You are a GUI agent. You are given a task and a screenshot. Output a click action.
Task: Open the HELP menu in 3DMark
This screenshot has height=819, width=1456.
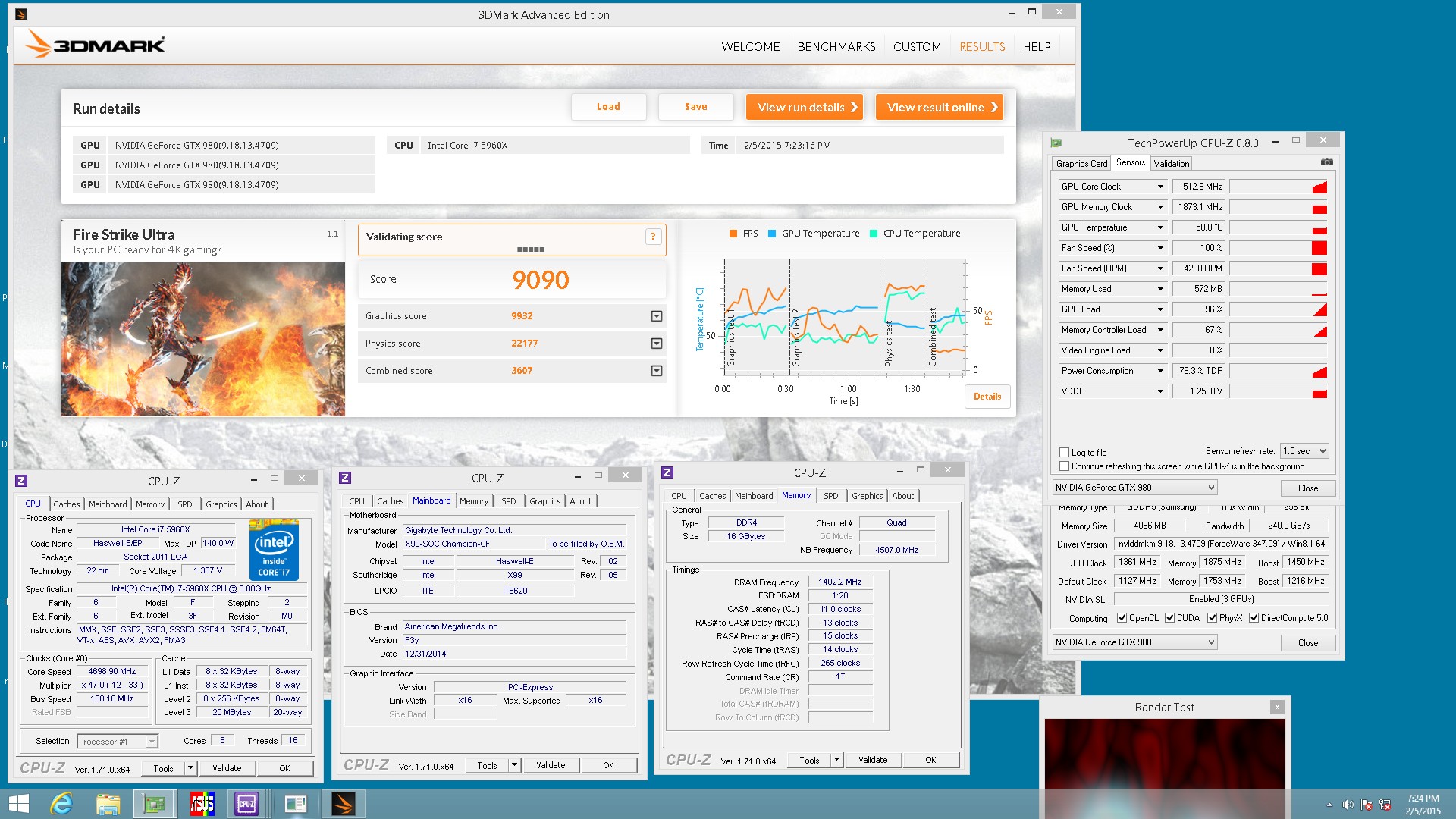point(1037,46)
